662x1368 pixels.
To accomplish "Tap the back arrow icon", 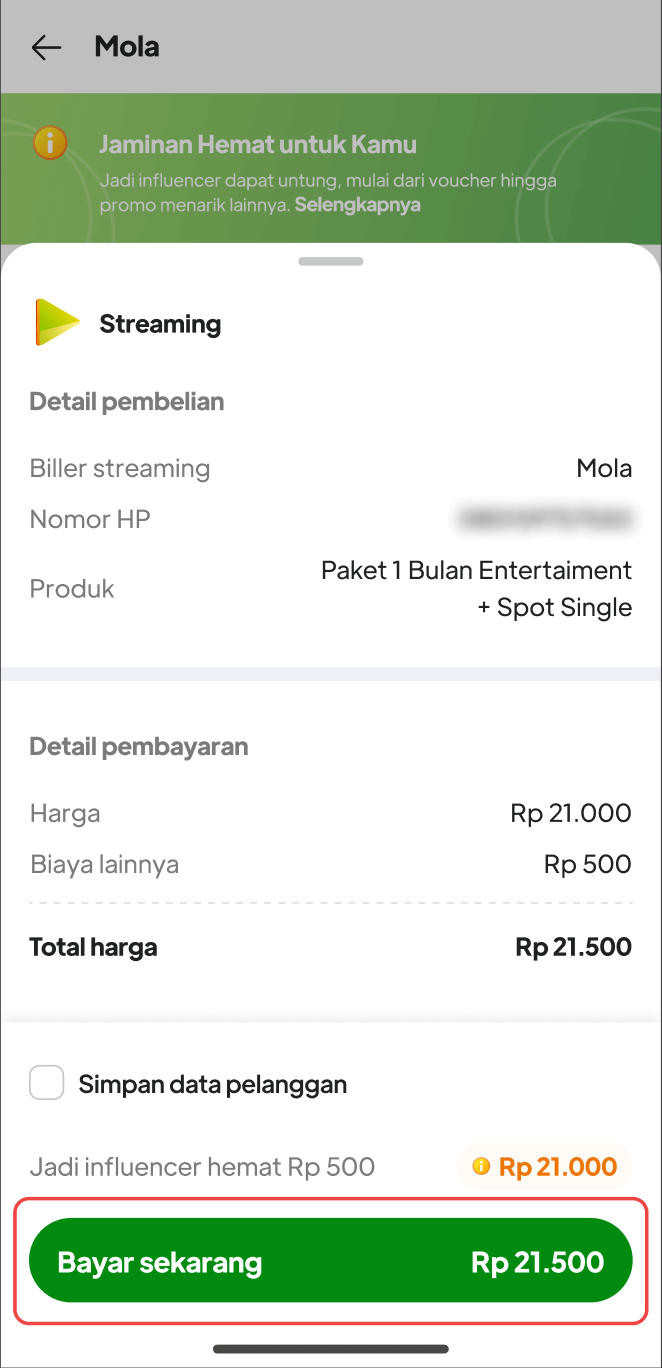I will (x=46, y=47).
